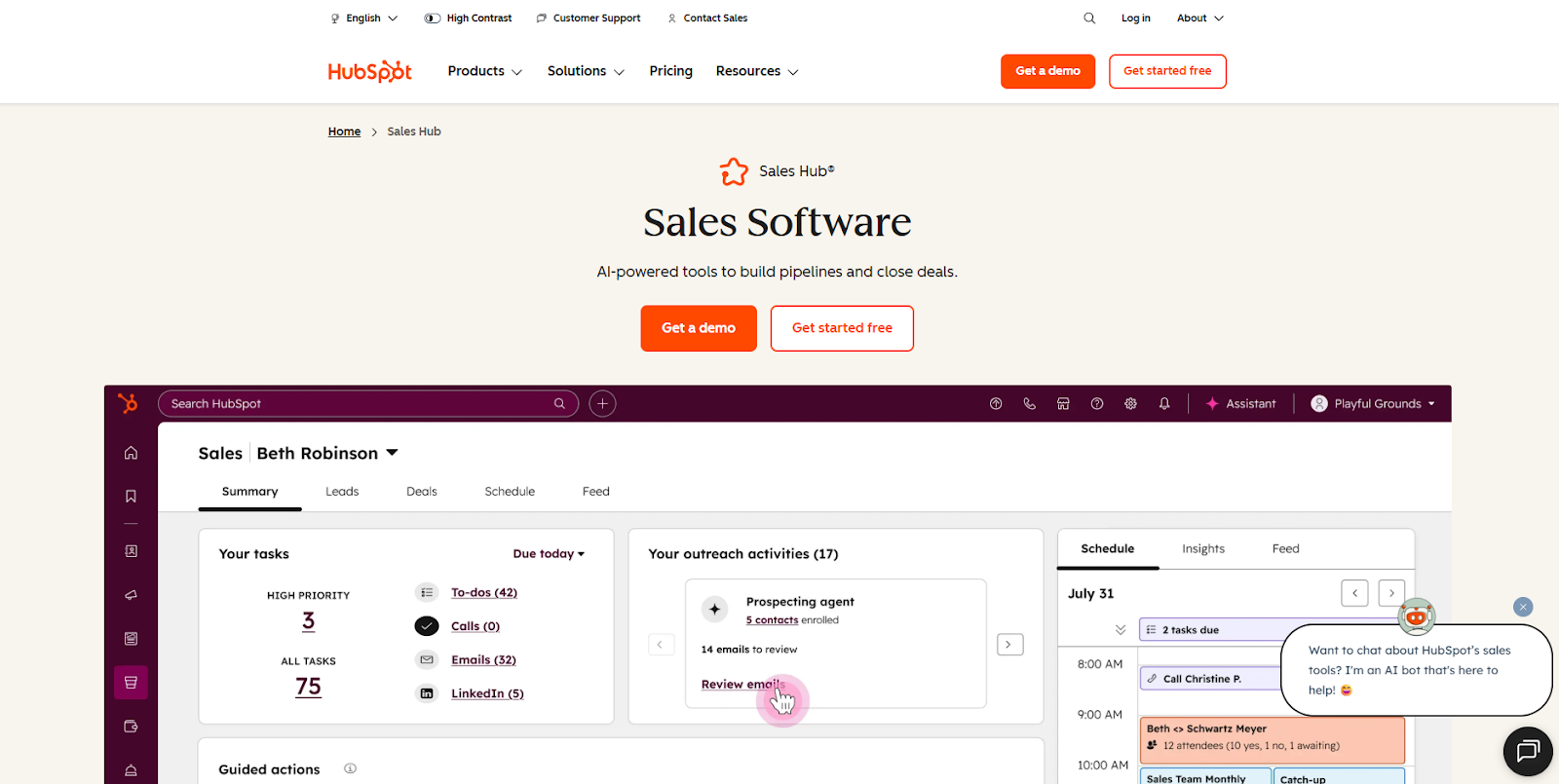Open the content icon in app sidebar
This screenshot has width=1559, height=784.
[x=131, y=639]
